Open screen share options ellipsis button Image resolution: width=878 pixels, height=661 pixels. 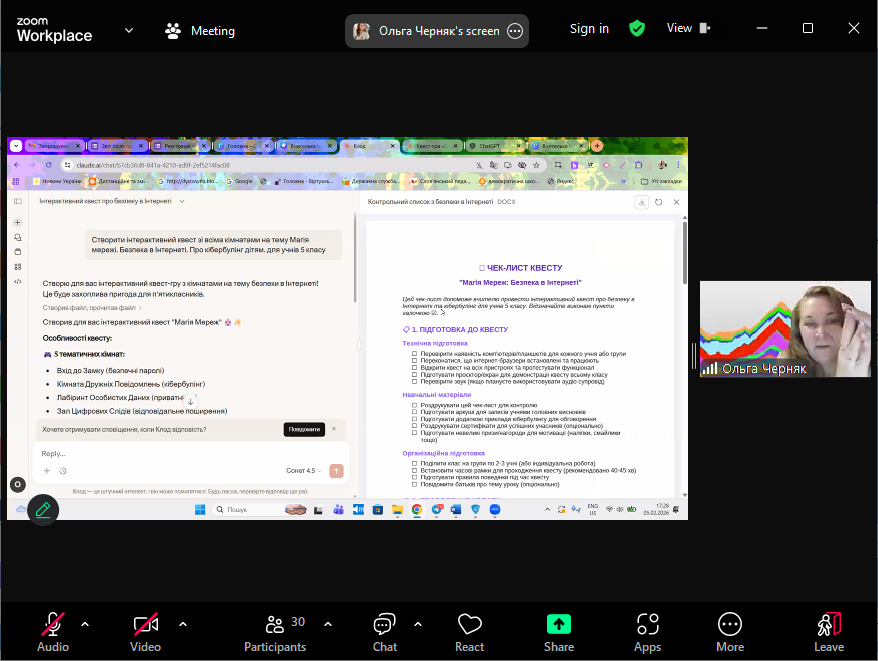515,31
